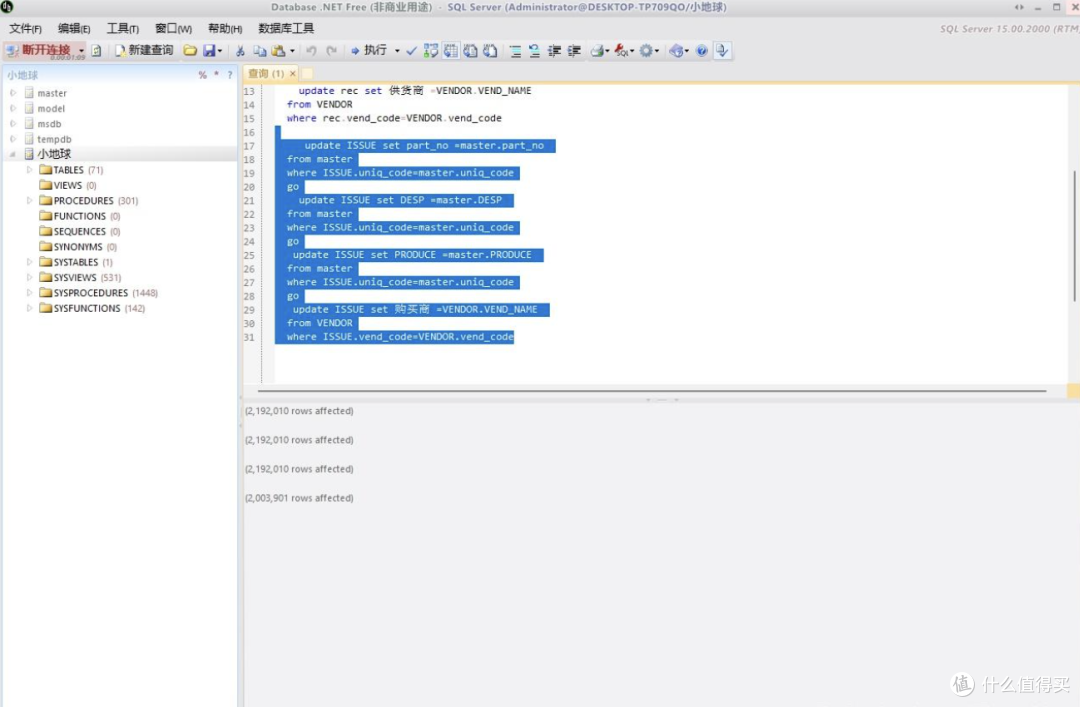Click the decrease indent icon
This screenshot has width=1080, height=707.
[554, 51]
